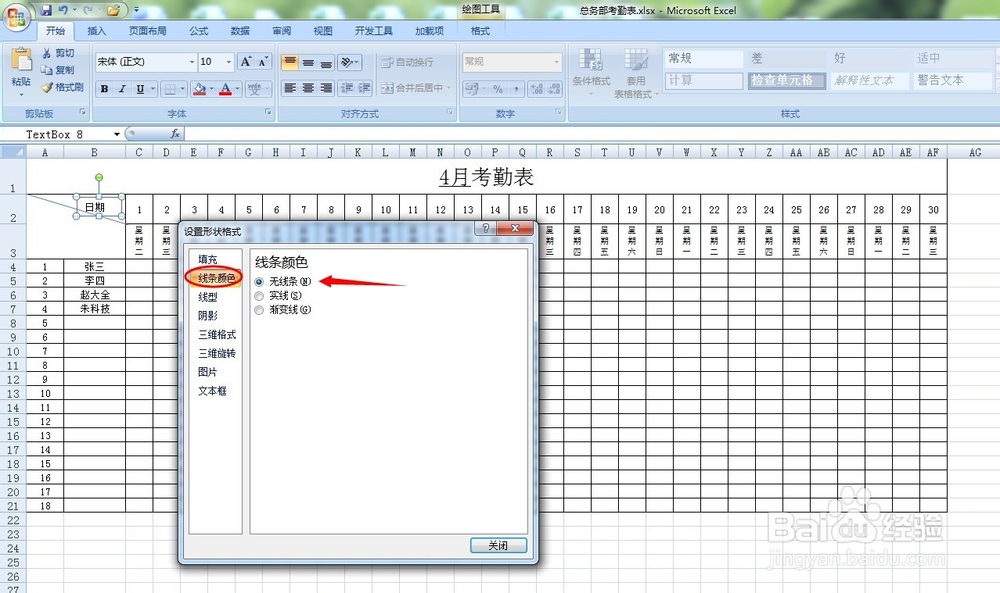The height and width of the screenshot is (593, 1000).
Task: Click the select-all corner of the sheet
Action: (x=13, y=152)
